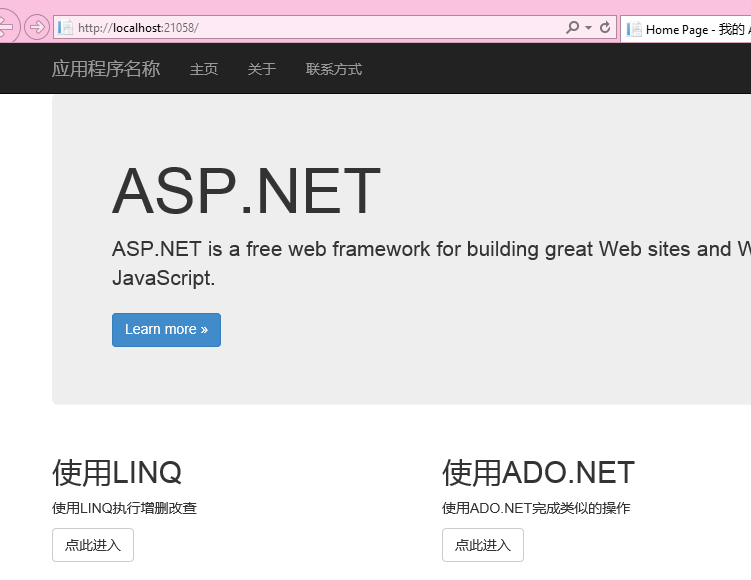
Task: Click the 应用程序名称 brand link
Action: pos(106,69)
